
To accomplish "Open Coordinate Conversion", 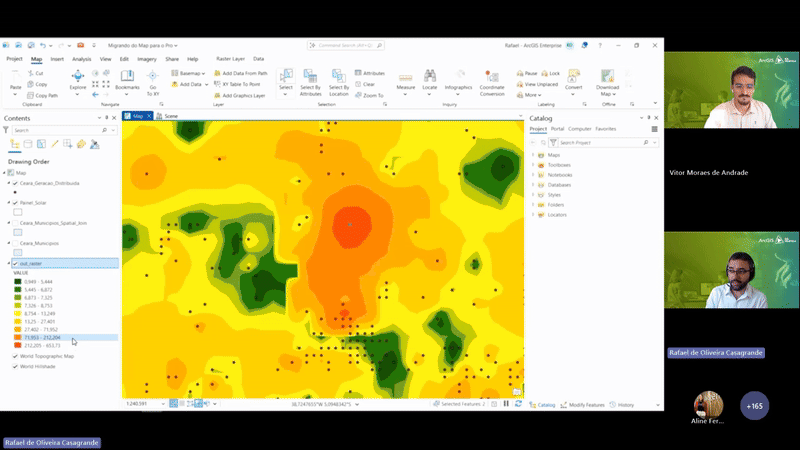I will (492, 83).
